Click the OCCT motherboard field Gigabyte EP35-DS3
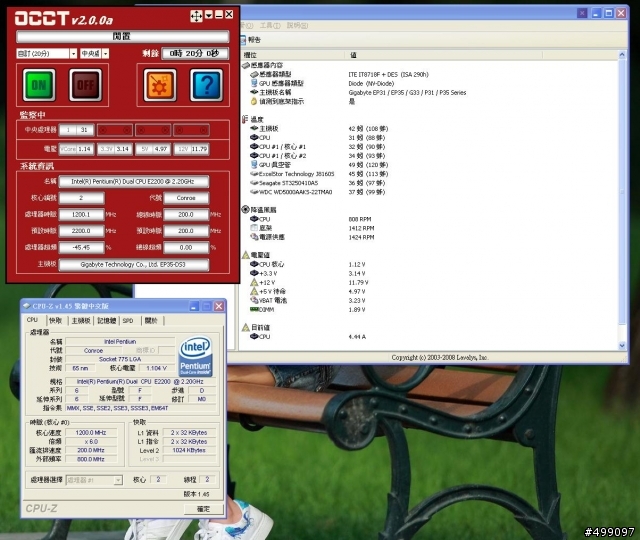 [134, 264]
